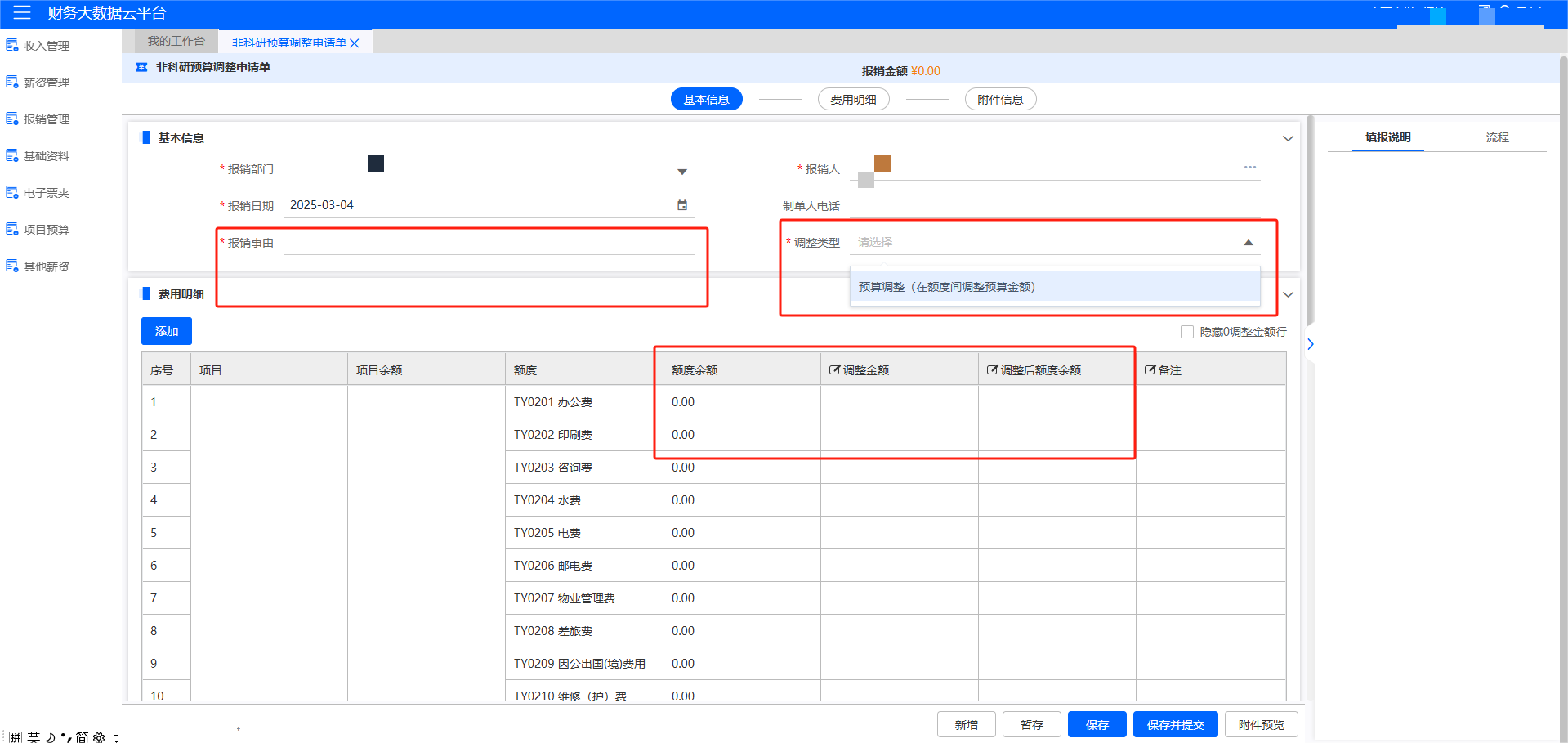Click the IME 英 language indicator
Viewport: 1568px width, 743px height.
point(34,737)
